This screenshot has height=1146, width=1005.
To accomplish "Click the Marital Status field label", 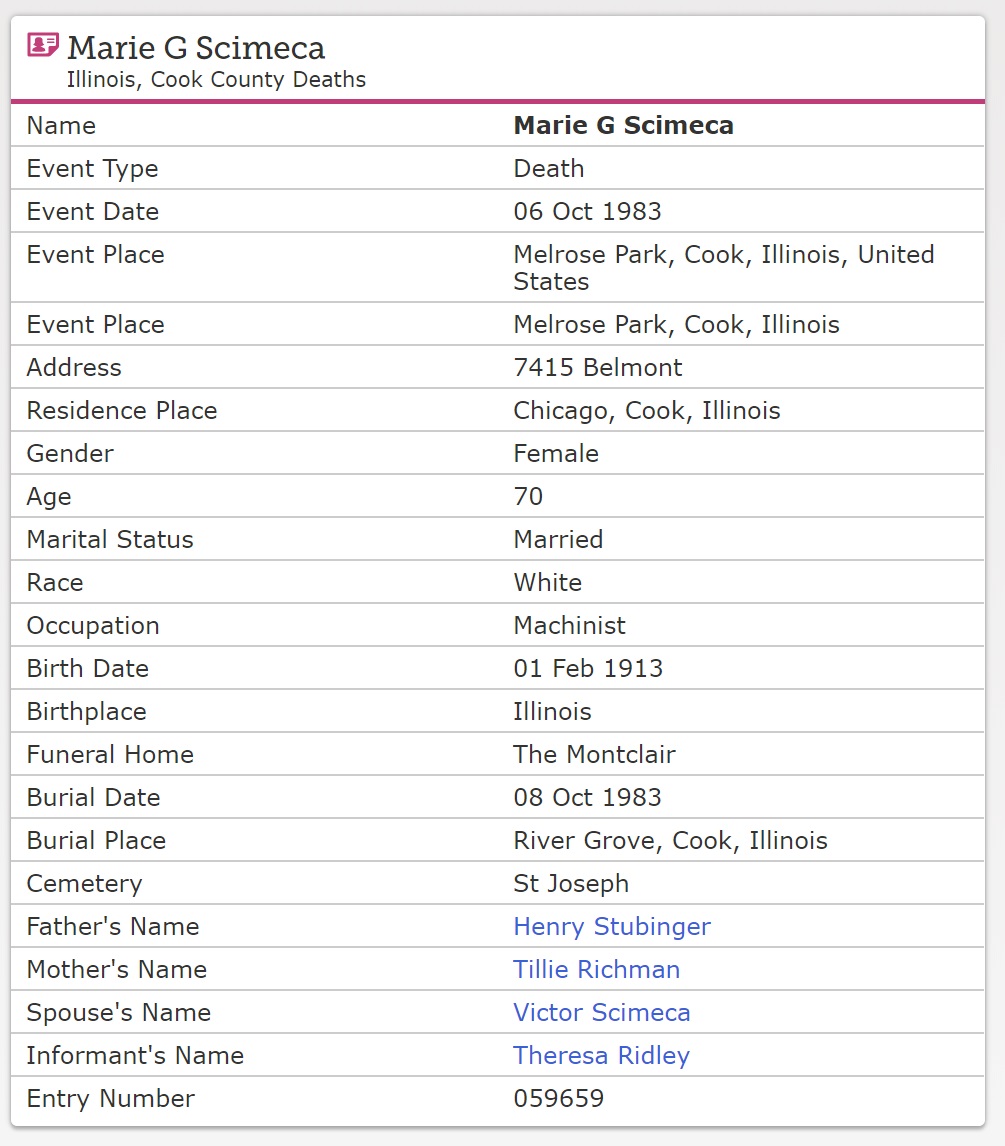I will (110, 540).
